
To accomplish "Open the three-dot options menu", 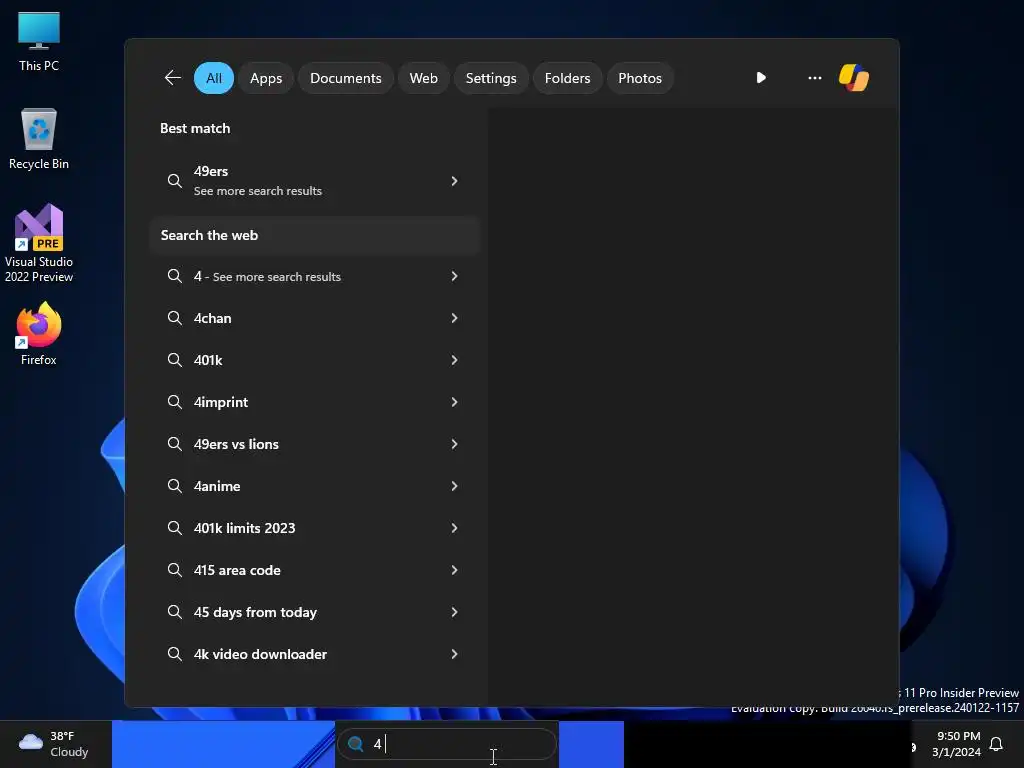I will point(814,78).
